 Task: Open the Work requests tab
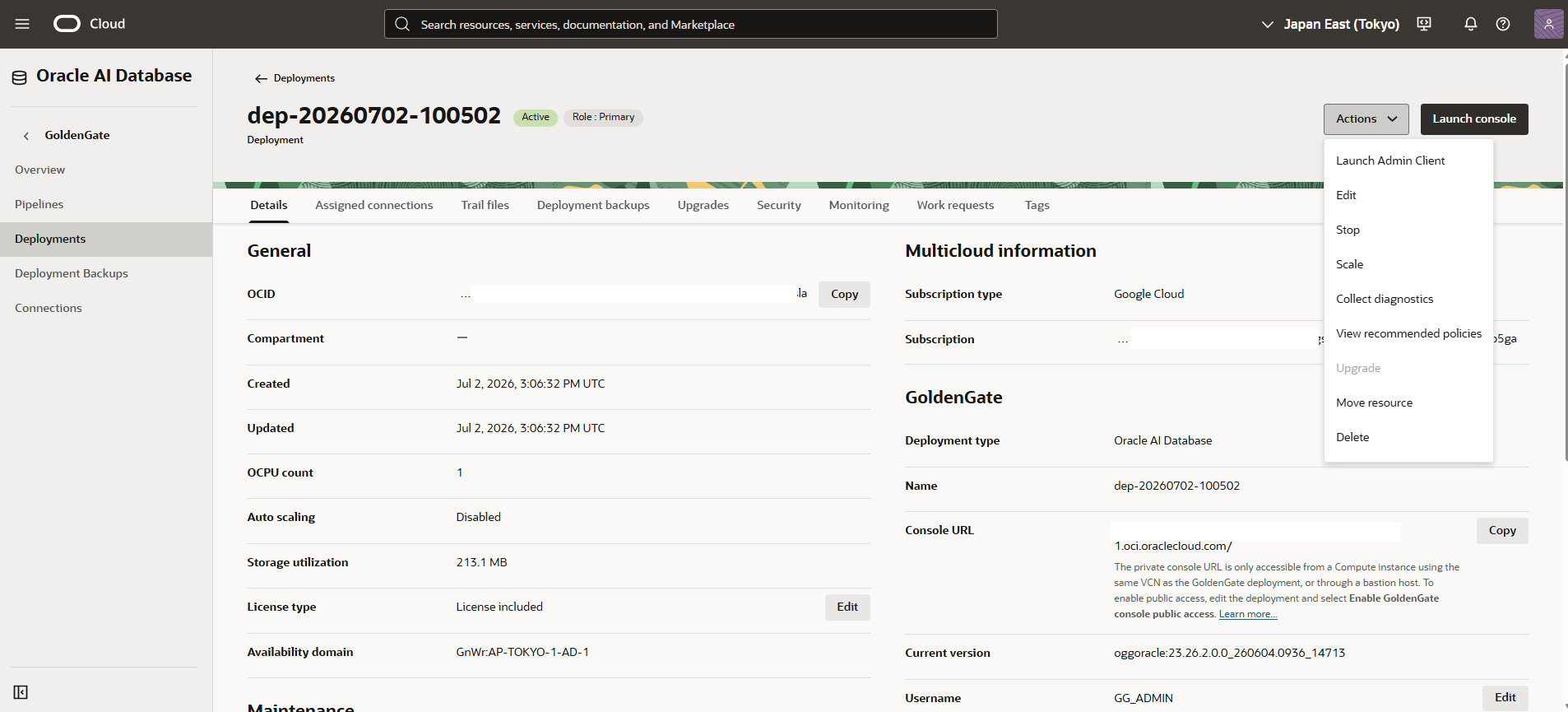pos(955,205)
